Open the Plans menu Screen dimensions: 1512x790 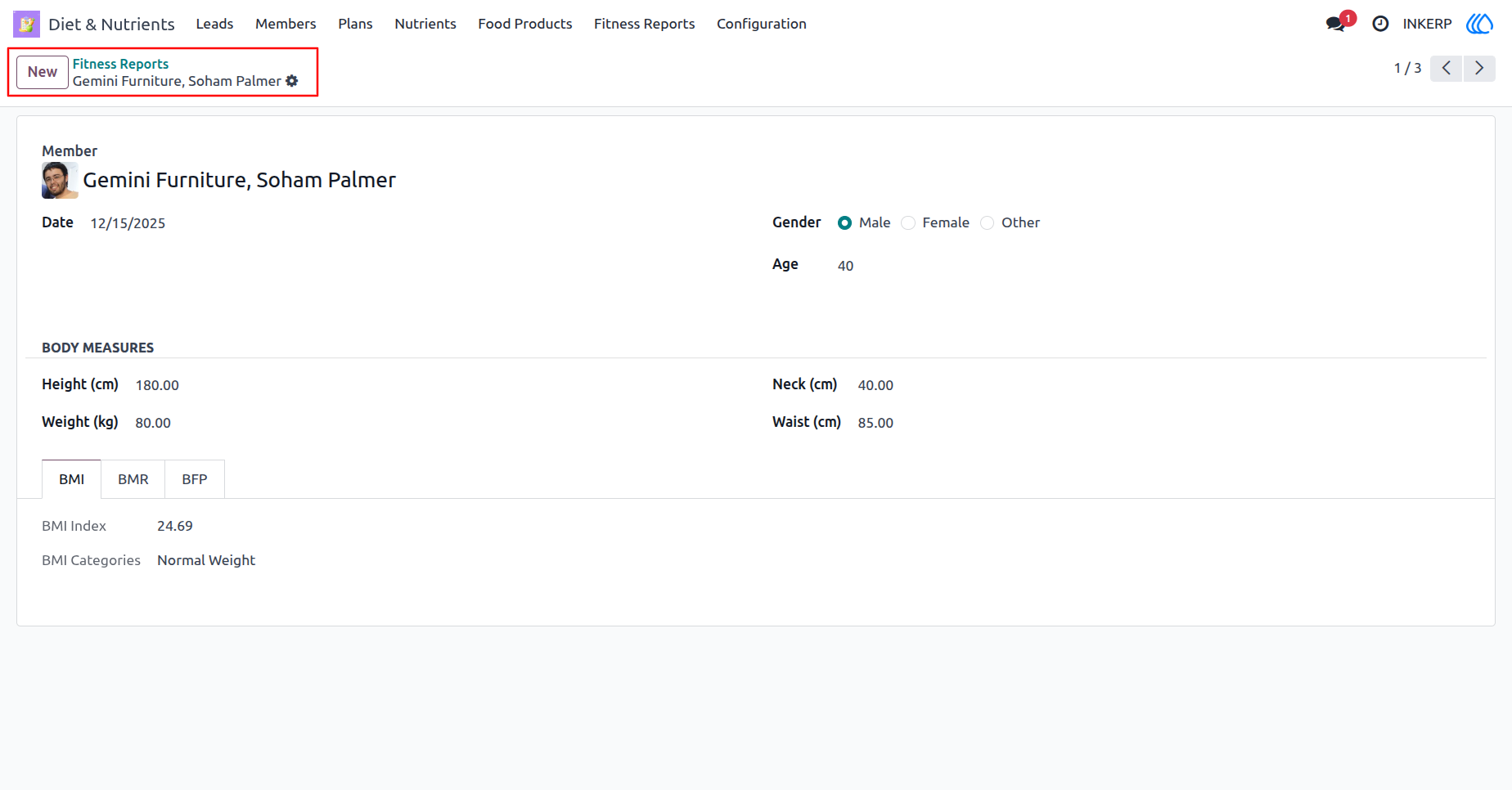pos(355,24)
